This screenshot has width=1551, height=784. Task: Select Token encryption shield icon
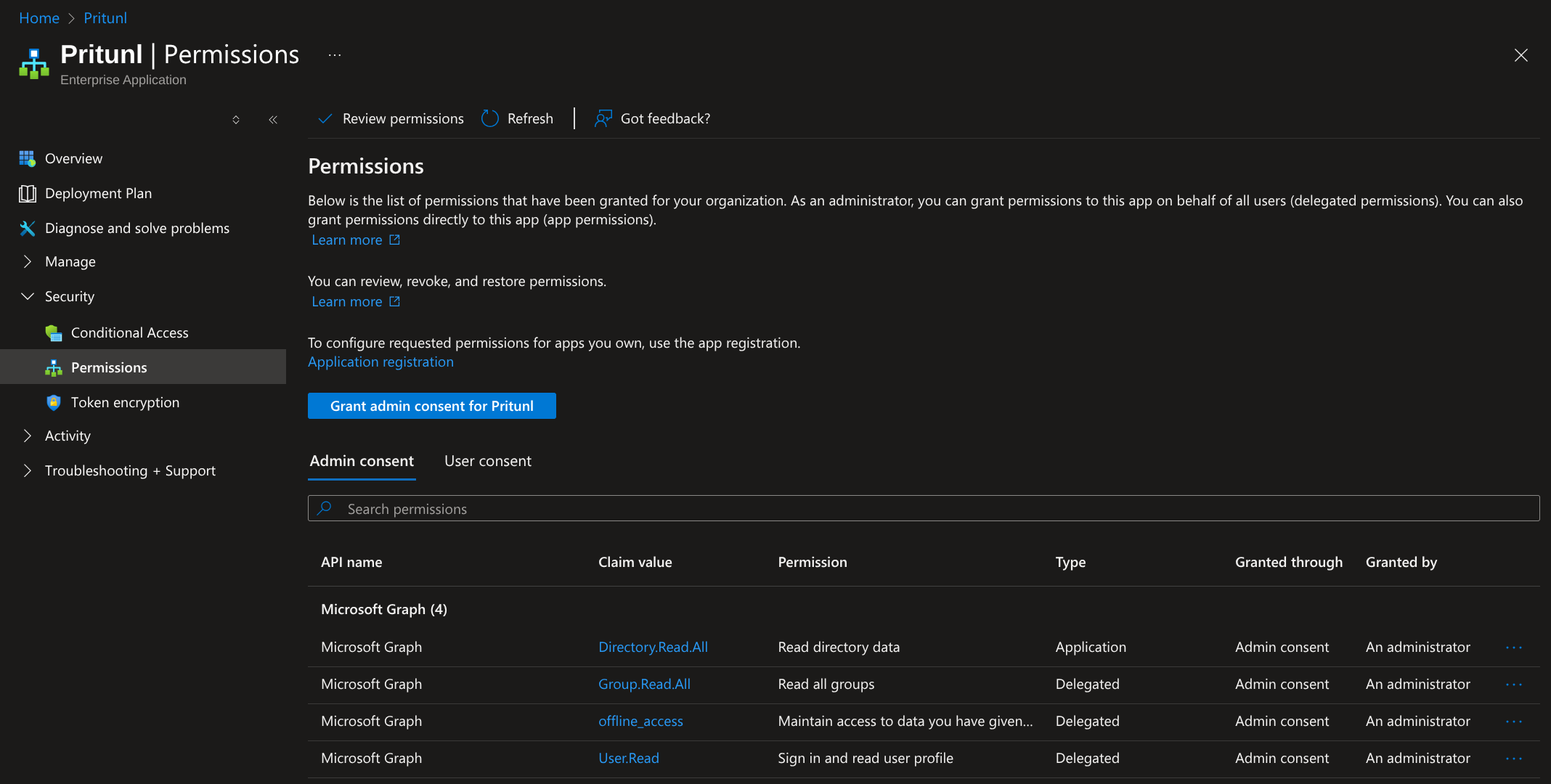point(54,402)
